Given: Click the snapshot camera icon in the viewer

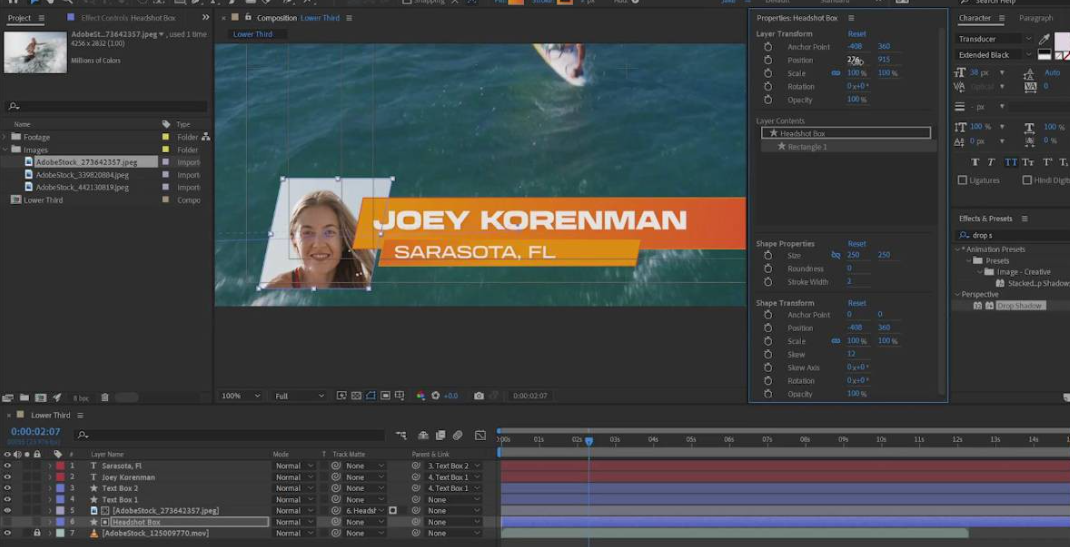Looking at the screenshot, I should pos(479,396).
